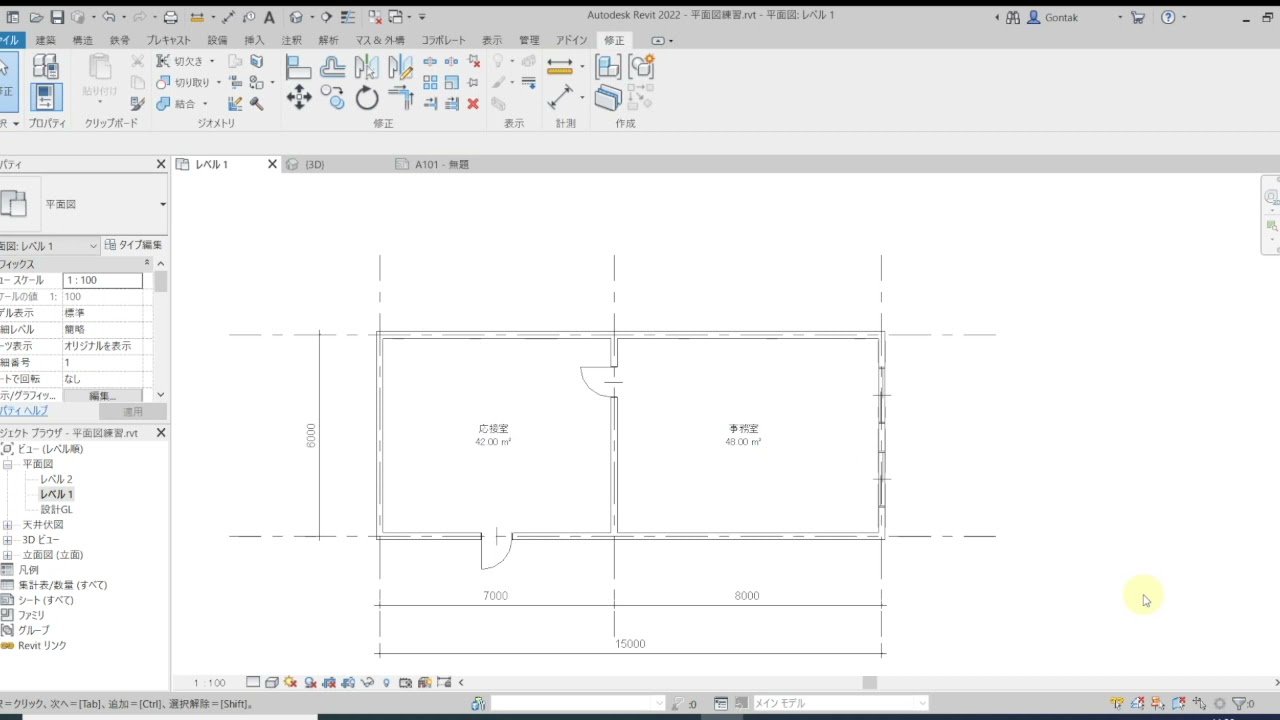
Task: Toggle Shadows in view control bar
Action: 310,683
